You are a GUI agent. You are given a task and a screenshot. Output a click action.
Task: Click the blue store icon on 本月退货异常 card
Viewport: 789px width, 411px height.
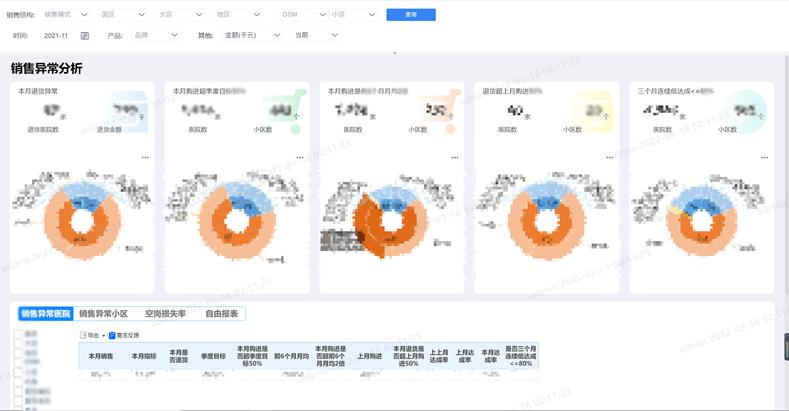pos(129,112)
